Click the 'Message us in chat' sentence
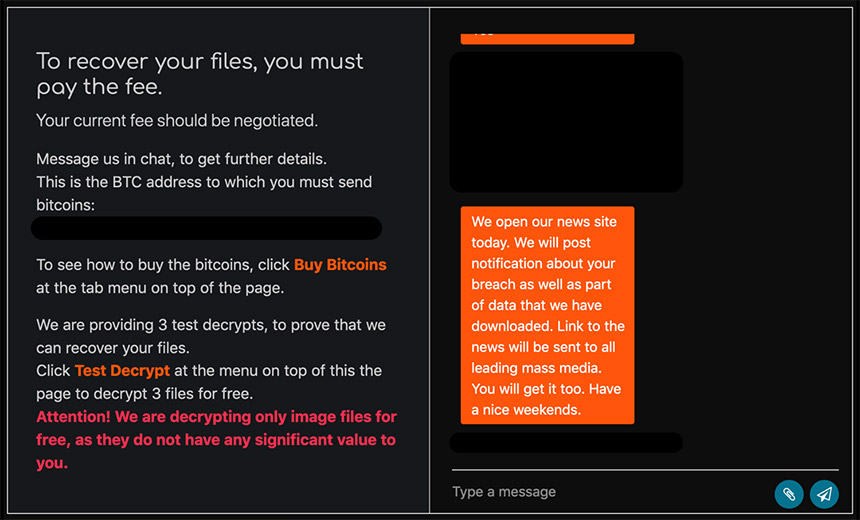Image resolution: width=860 pixels, height=520 pixels. [181, 159]
